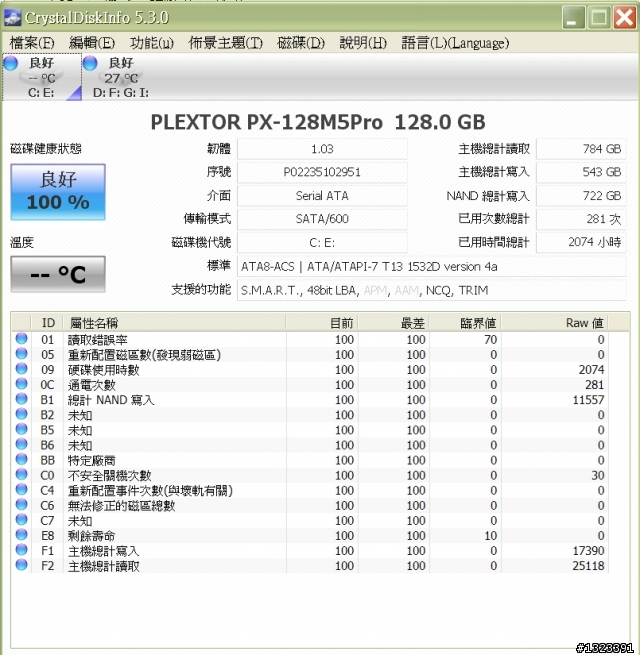The image size is (640, 656).
Task: Click the drive letter field C: E:
Action: [322, 243]
